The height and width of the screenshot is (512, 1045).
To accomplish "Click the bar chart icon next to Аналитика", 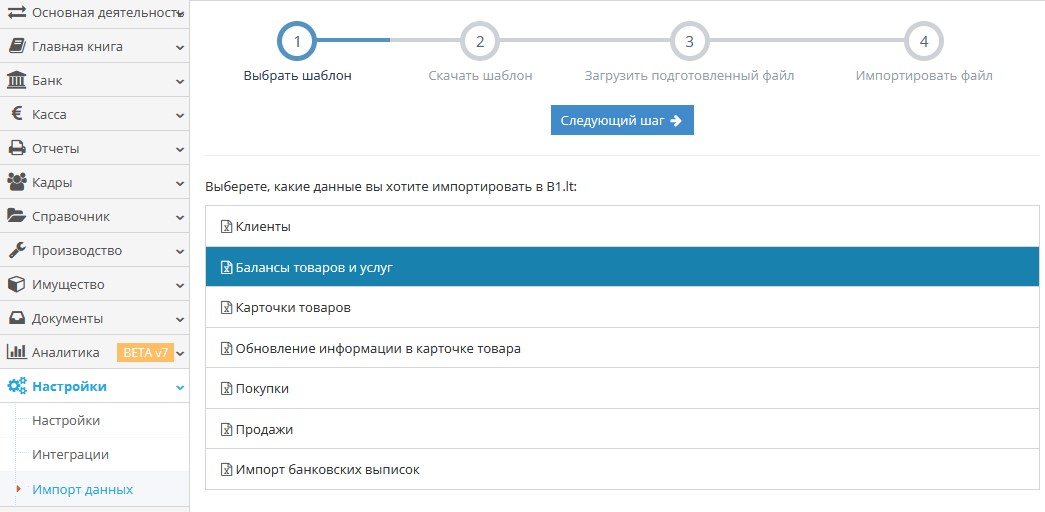I will [16, 352].
